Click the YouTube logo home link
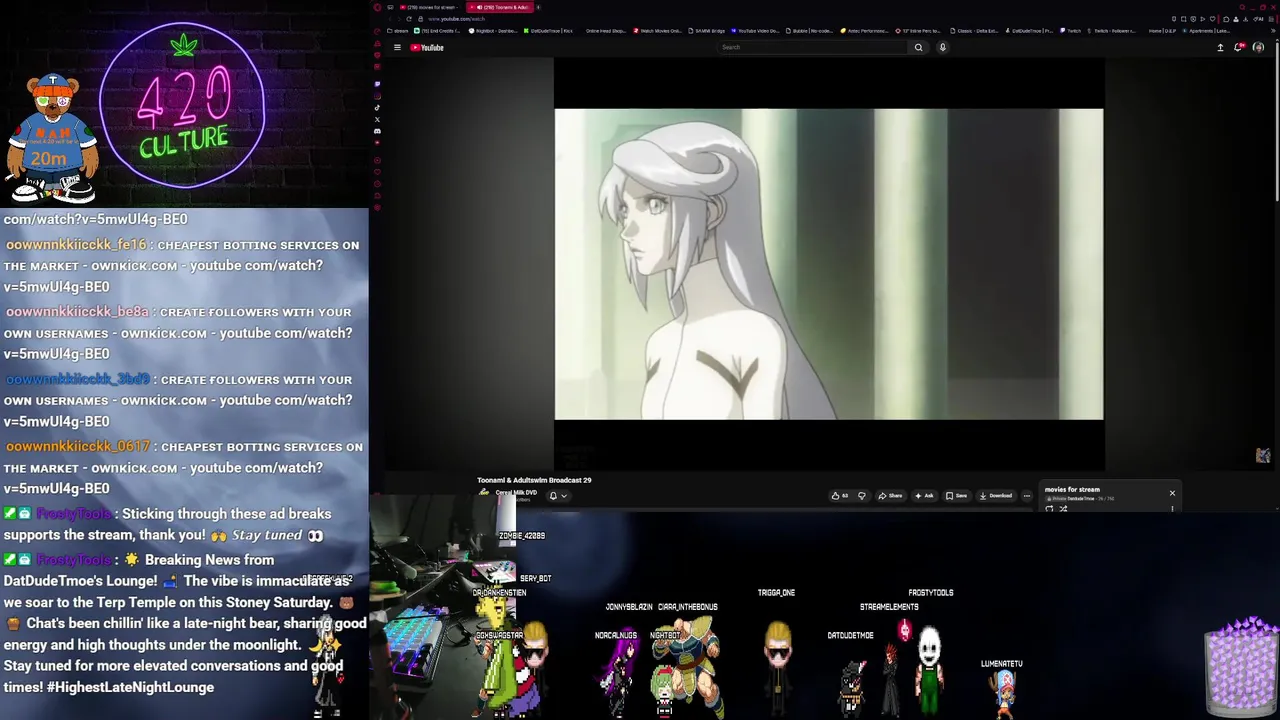This screenshot has width=1280, height=720. 427,47
